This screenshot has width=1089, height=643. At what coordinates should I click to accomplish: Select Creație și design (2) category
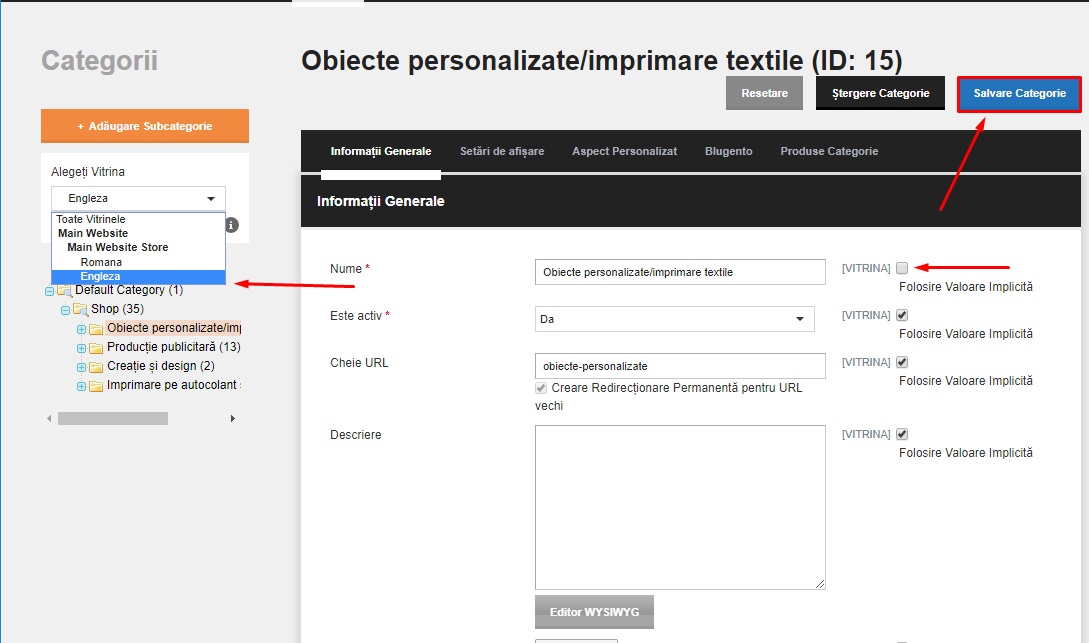(160, 366)
